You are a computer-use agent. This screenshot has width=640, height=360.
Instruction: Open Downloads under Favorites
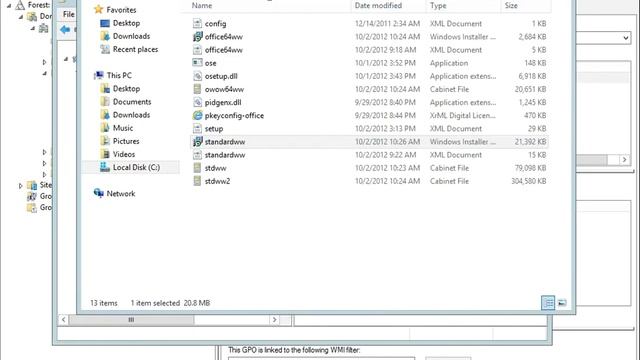131,36
